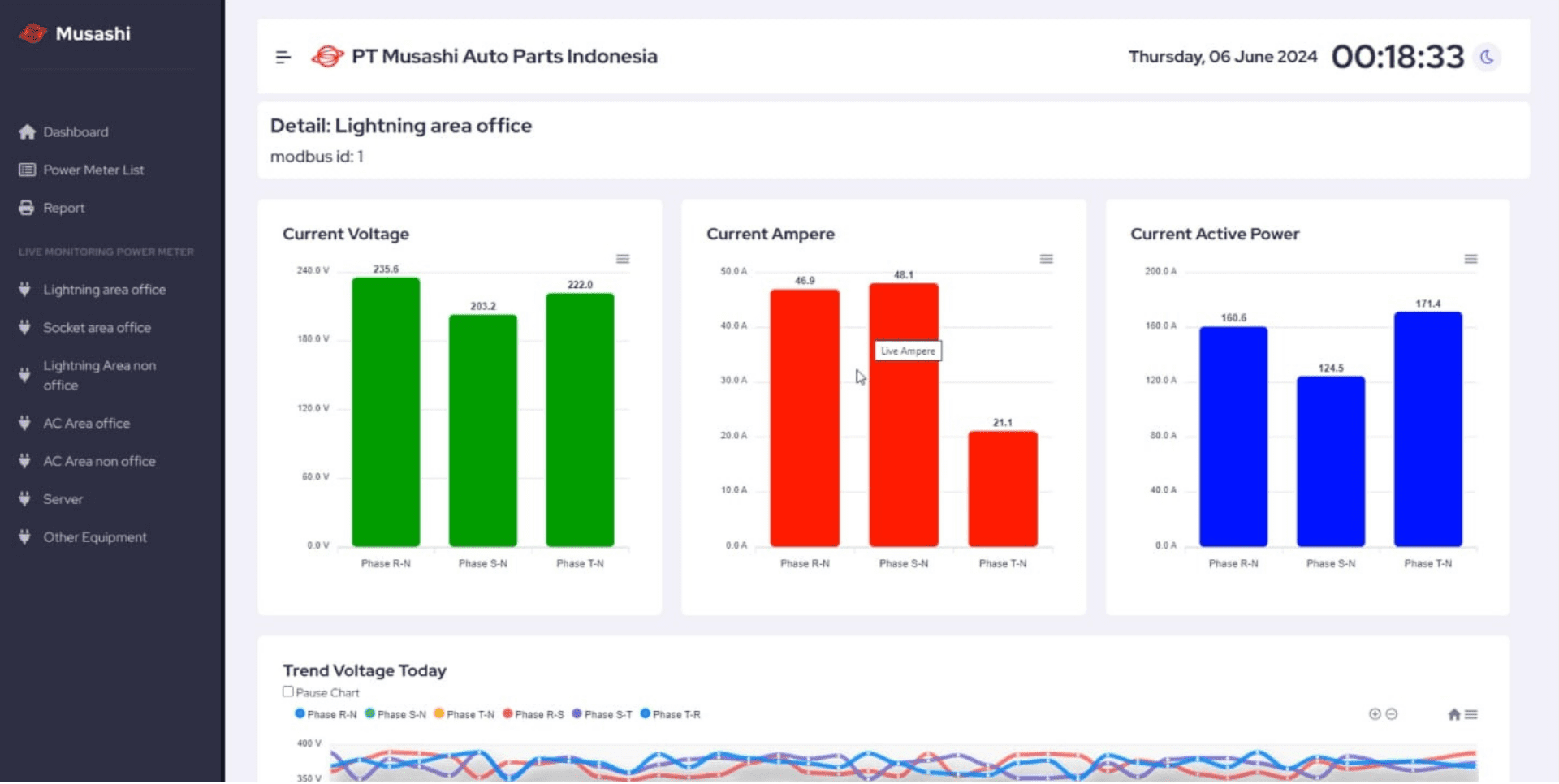Reset zoom with trend chart home icon

(x=1454, y=715)
